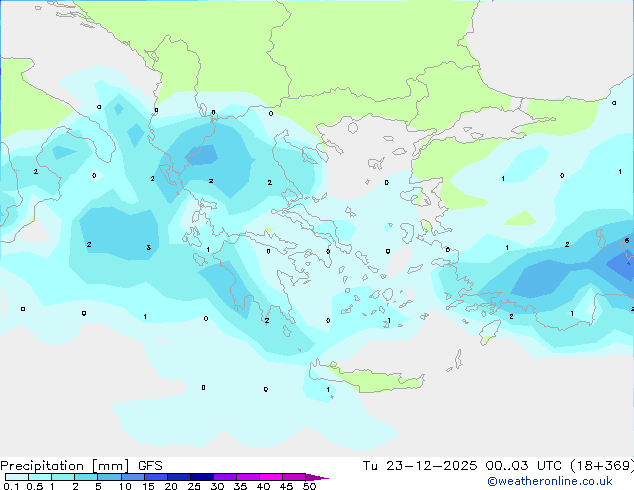Click the 30–35 mm purple legend swatch

coord(225,477)
